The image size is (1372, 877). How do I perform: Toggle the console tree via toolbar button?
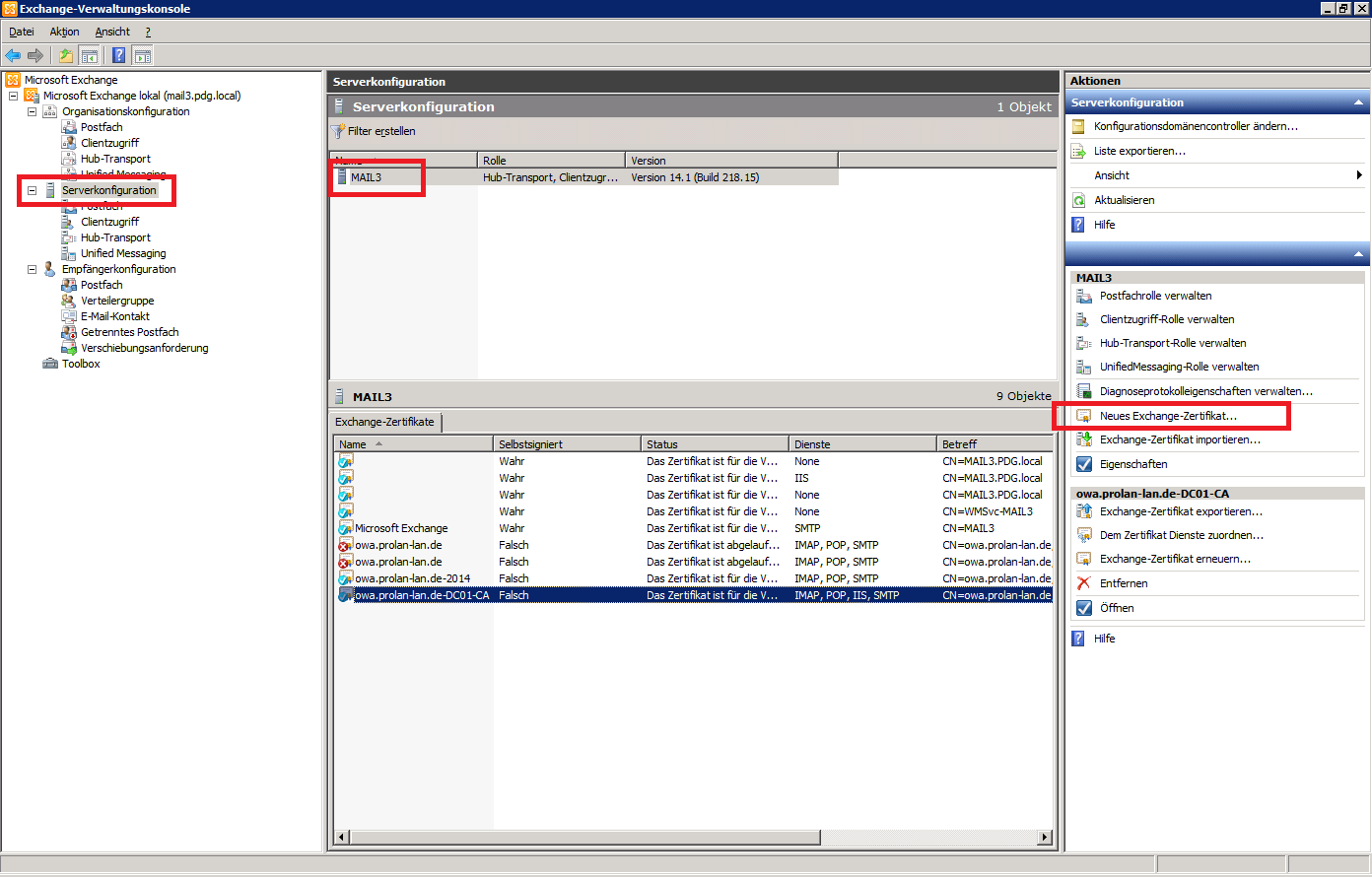(89, 56)
